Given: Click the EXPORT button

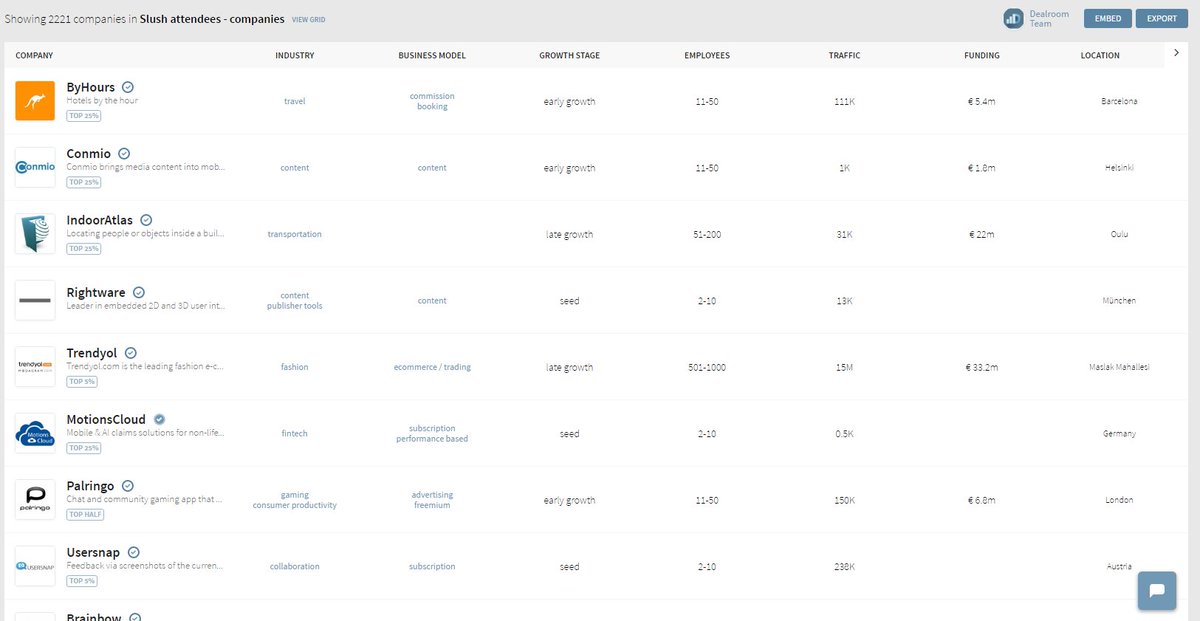Looking at the screenshot, I should point(1162,18).
